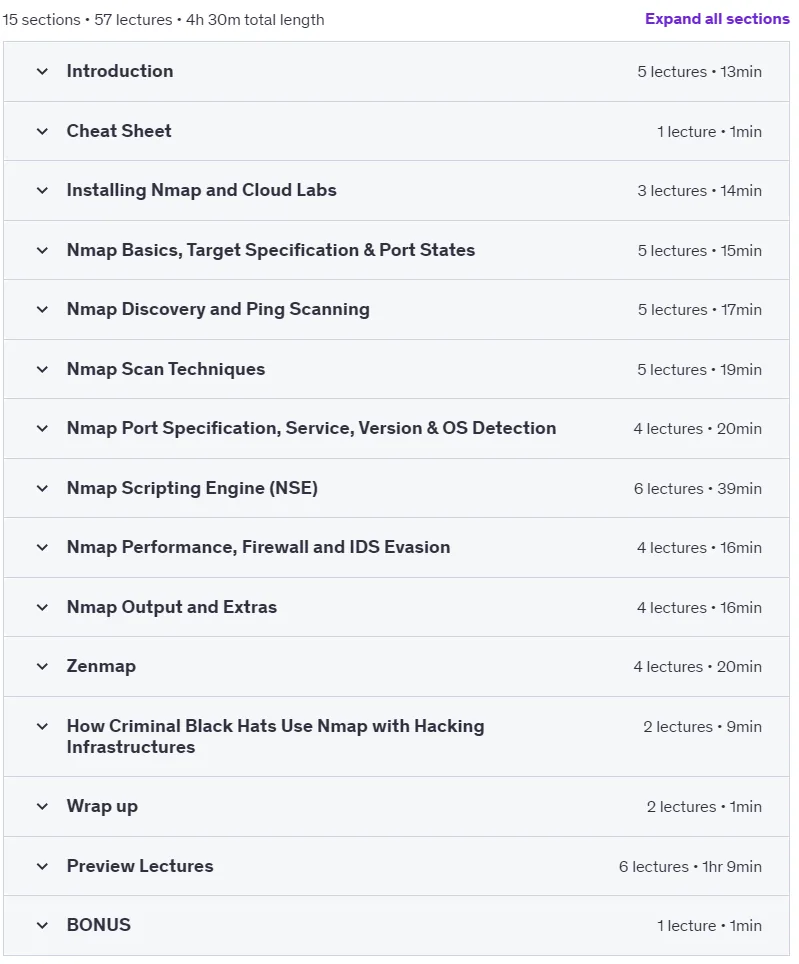
Task: Open the BONUS section chevron
Action: (42, 925)
